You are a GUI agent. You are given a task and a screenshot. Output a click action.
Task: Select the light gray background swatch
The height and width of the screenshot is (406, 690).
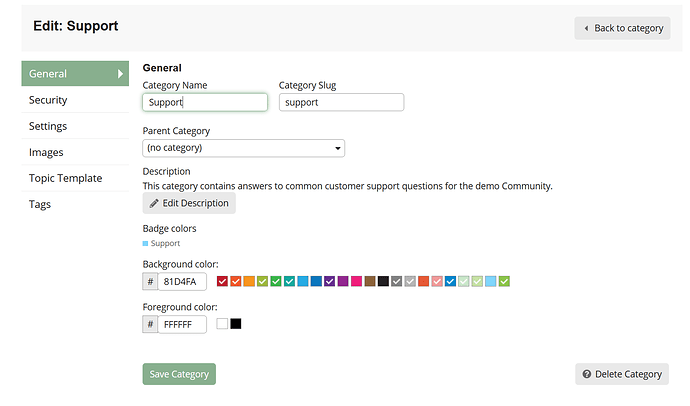click(410, 281)
